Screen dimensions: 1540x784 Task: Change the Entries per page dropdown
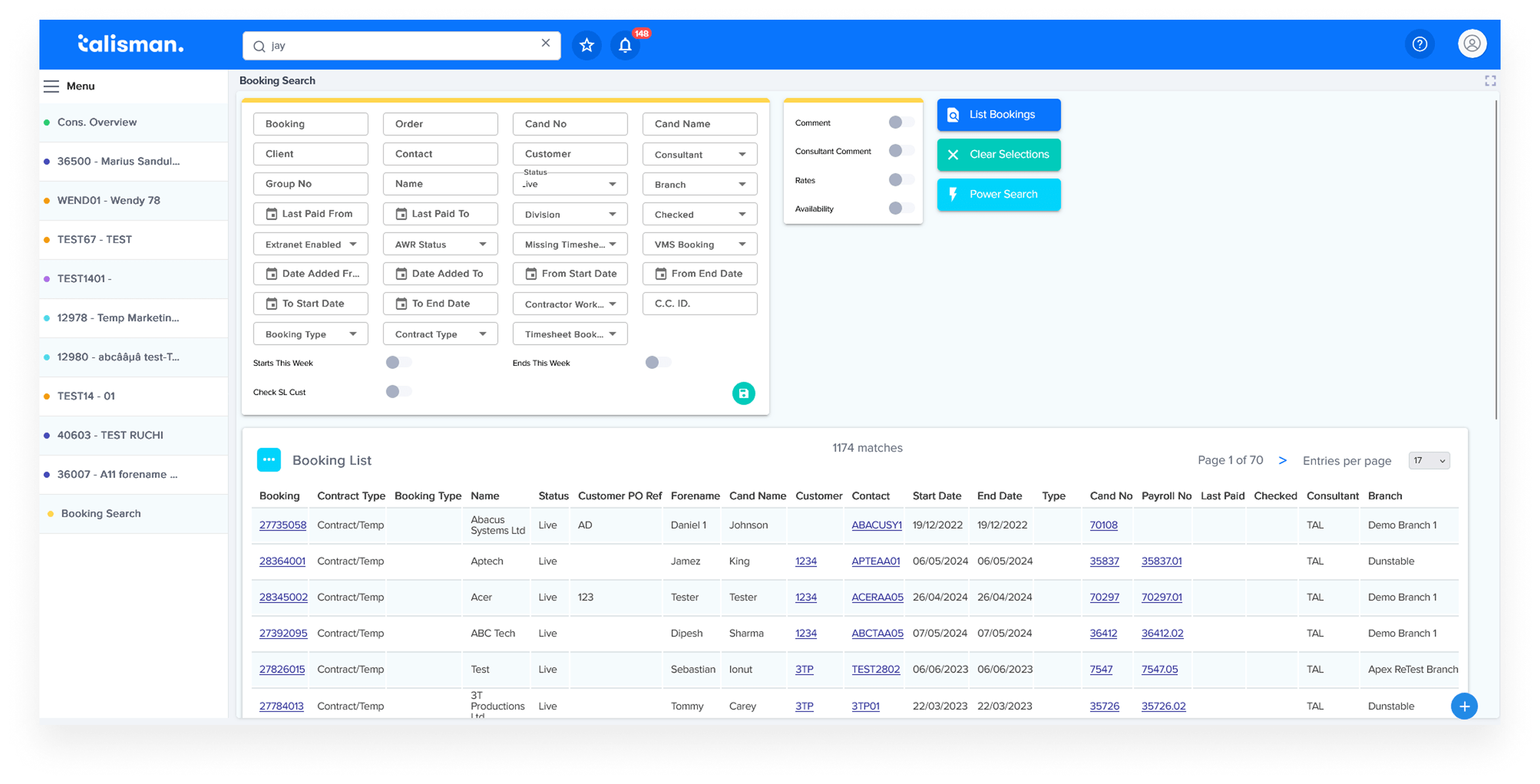[x=1428, y=460]
